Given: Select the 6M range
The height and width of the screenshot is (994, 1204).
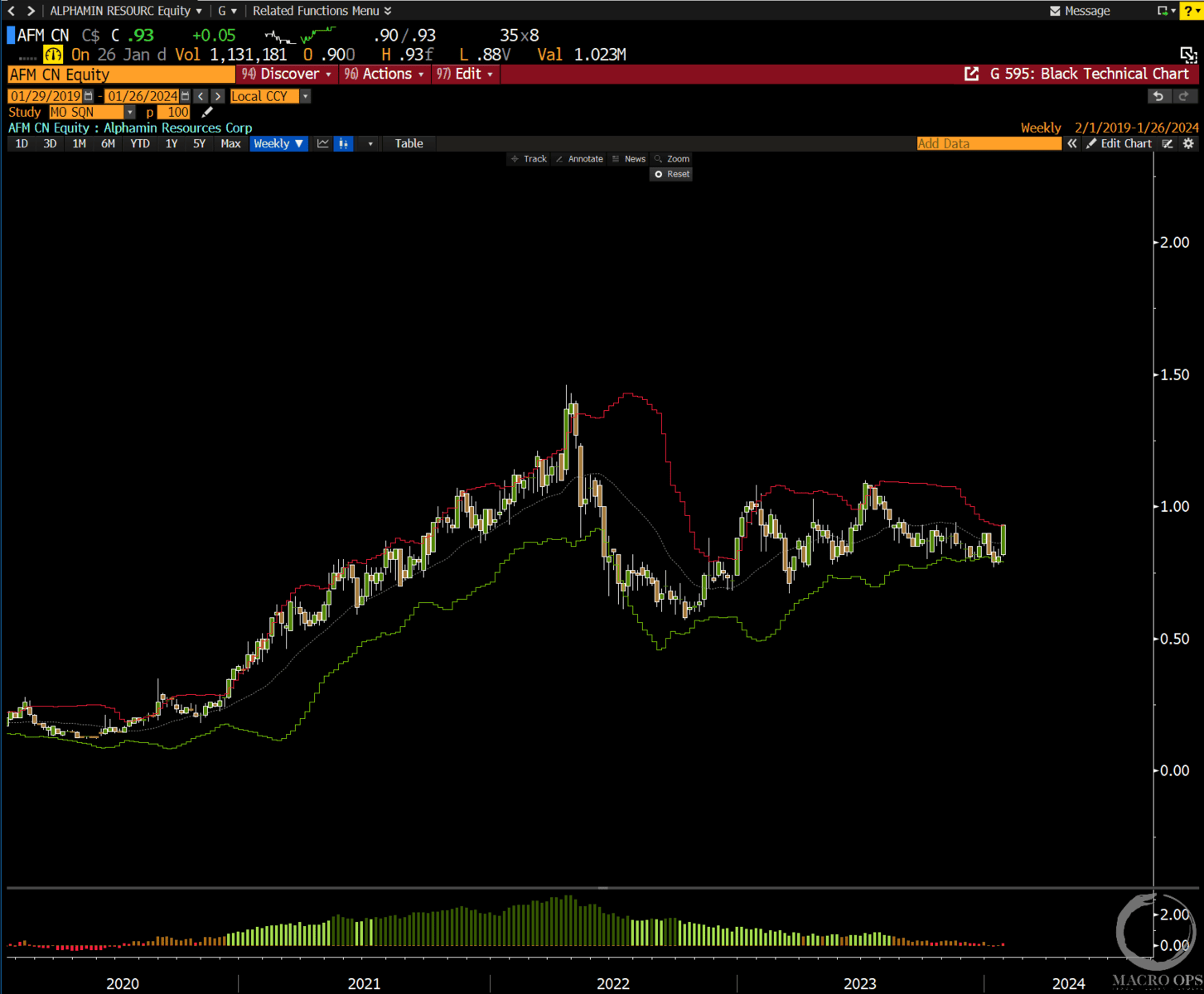Looking at the screenshot, I should point(108,143).
